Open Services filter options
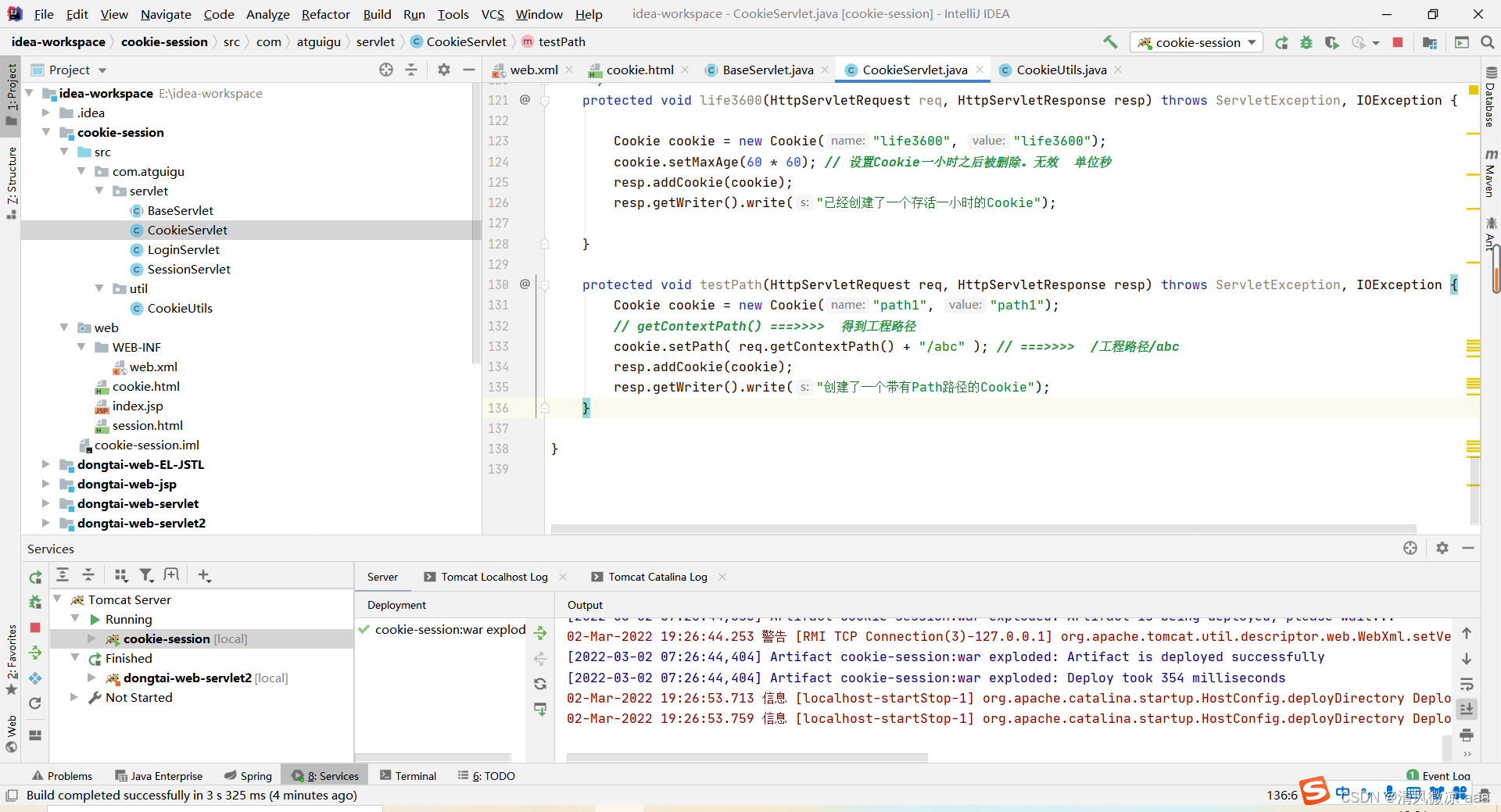The image size is (1501, 812). click(x=146, y=575)
